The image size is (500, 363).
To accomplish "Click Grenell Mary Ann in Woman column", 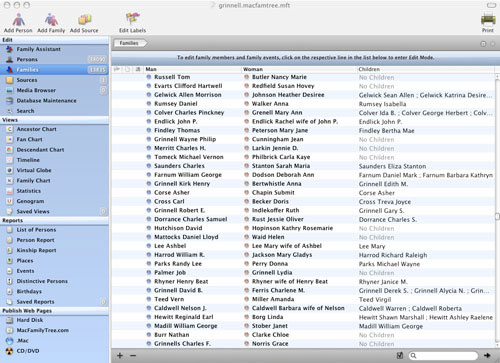I will click(x=277, y=113).
